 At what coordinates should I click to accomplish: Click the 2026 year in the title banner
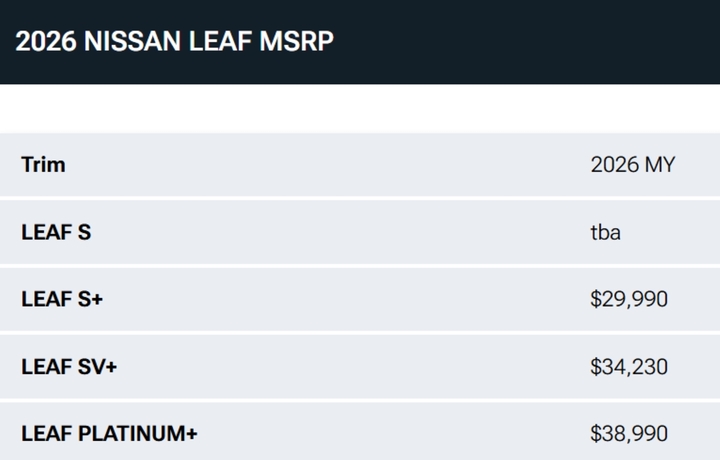pyautogui.click(x=44, y=42)
